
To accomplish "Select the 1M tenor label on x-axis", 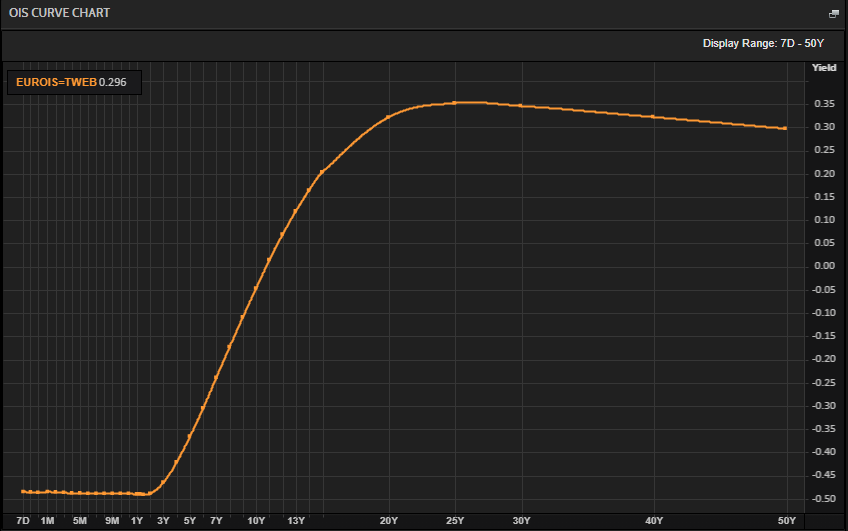I will tap(47, 521).
